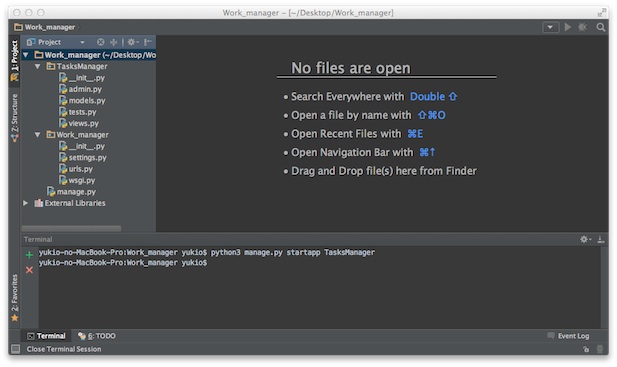Select __init__.py under inner Work_manager
Screen dimensions: 617x367
[87, 146]
